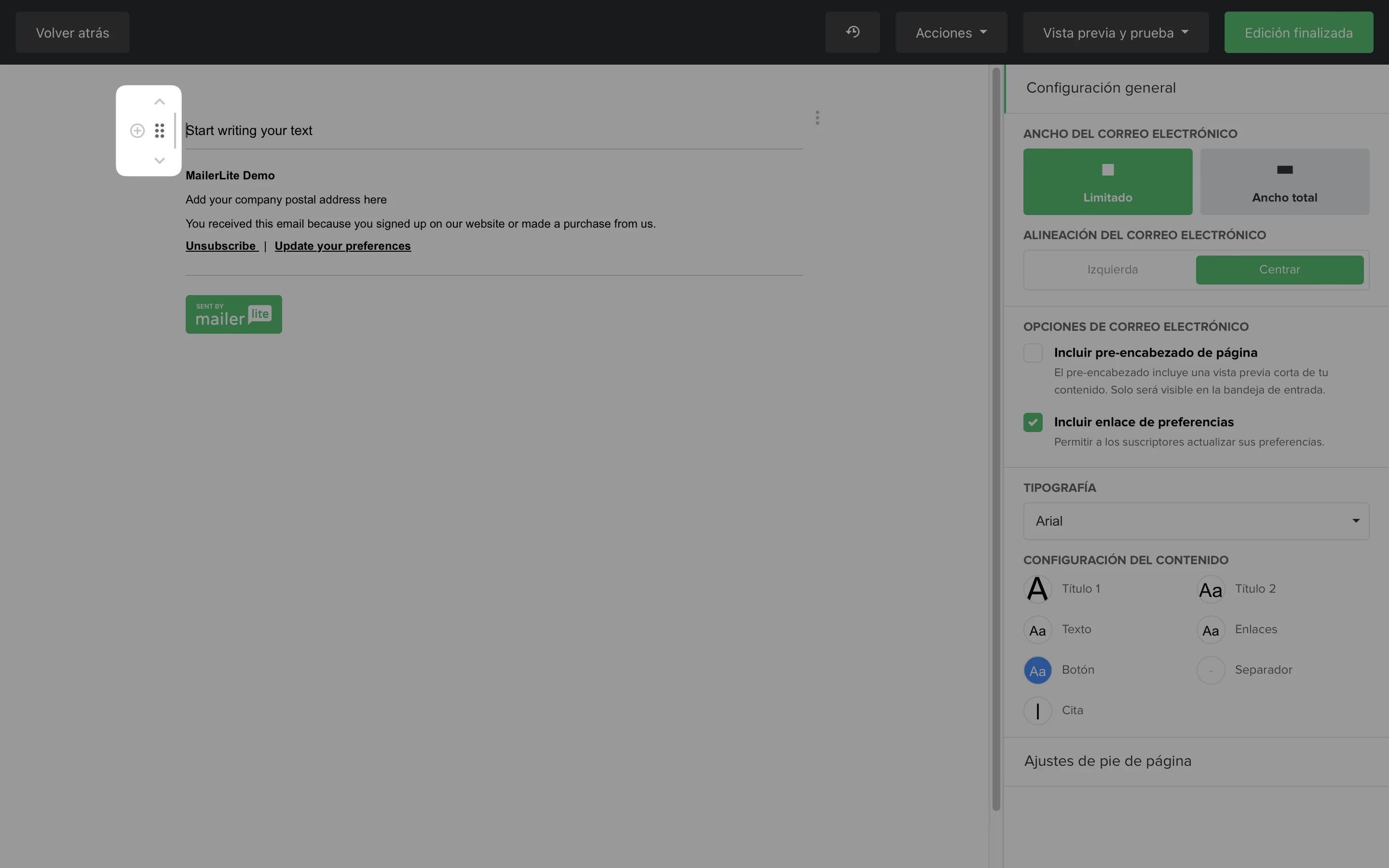The image size is (1389, 868).
Task: Set email alignment to Izquierda
Action: (1112, 270)
